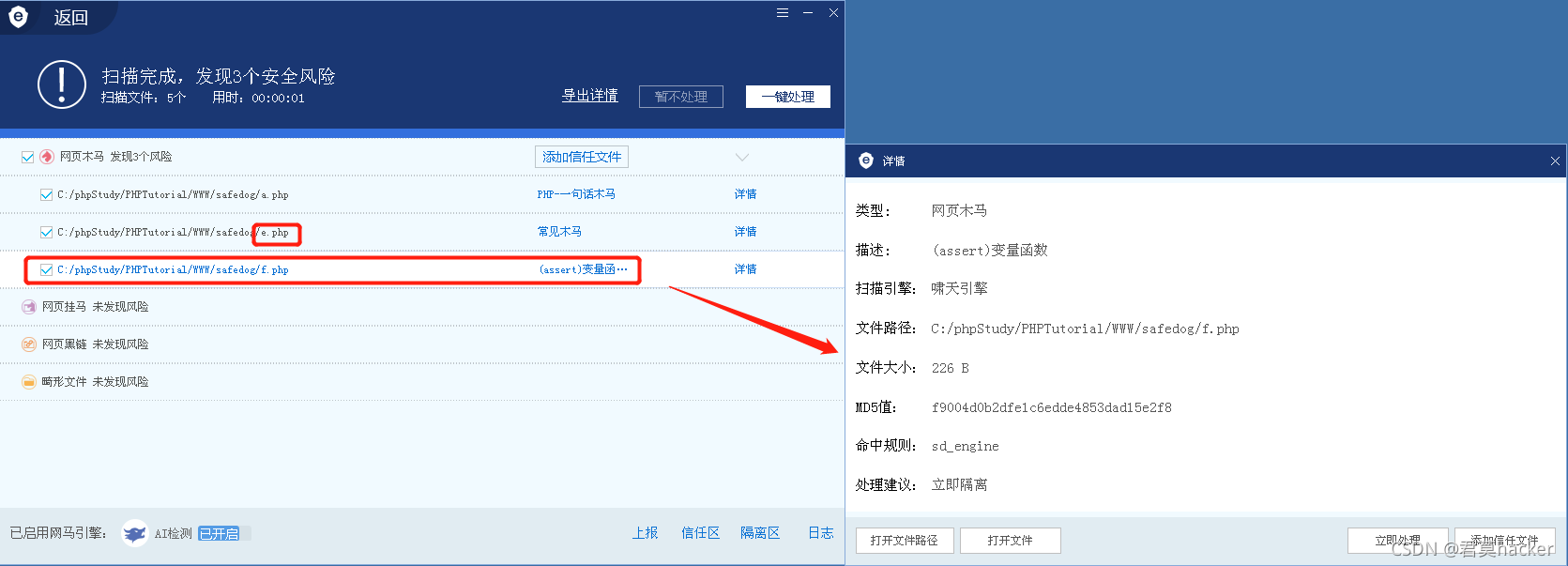Open the 隔离区 link
The height and width of the screenshot is (566, 1568).
click(x=760, y=533)
